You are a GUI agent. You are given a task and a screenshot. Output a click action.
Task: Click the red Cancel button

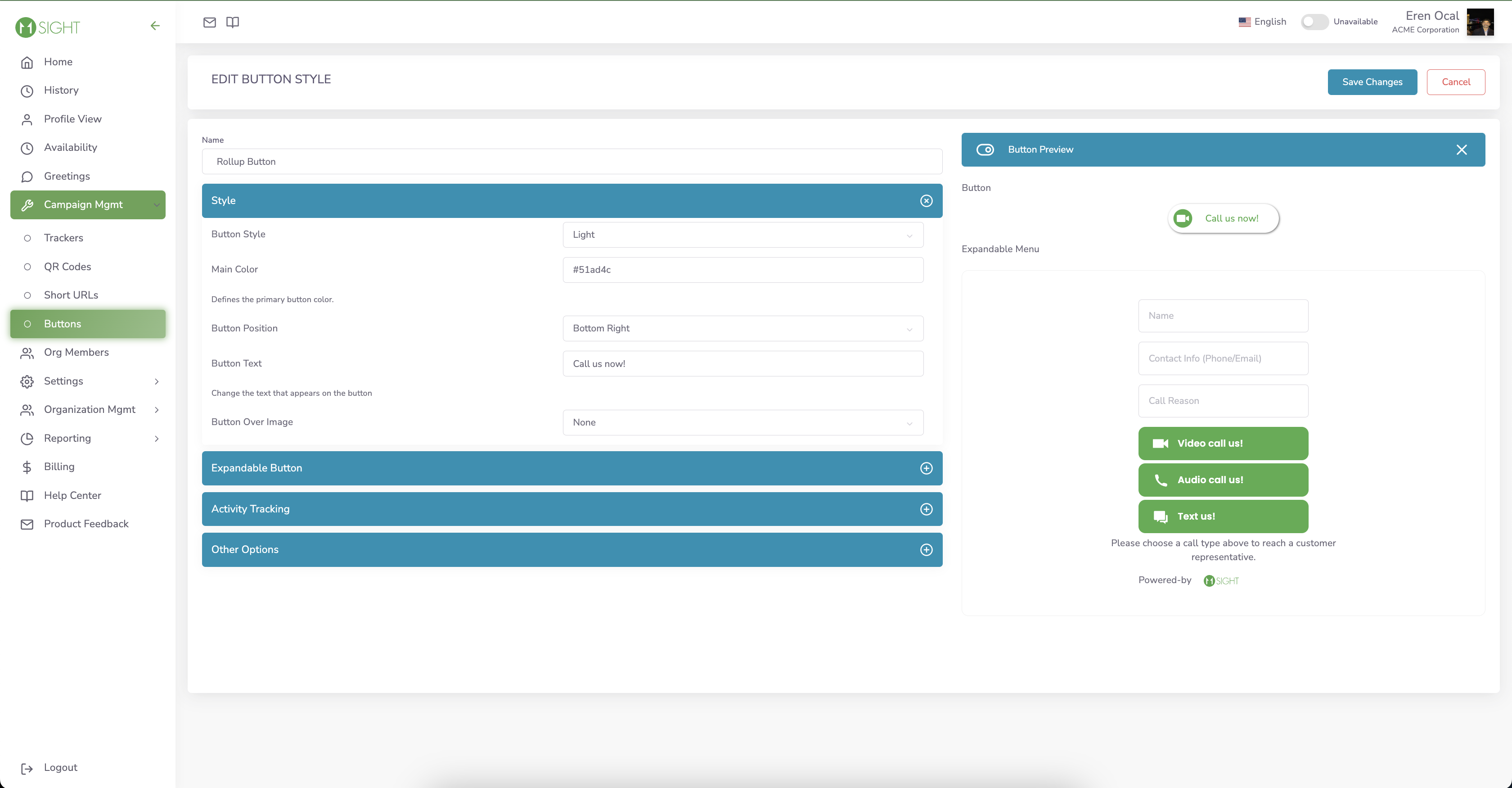pyautogui.click(x=1456, y=82)
